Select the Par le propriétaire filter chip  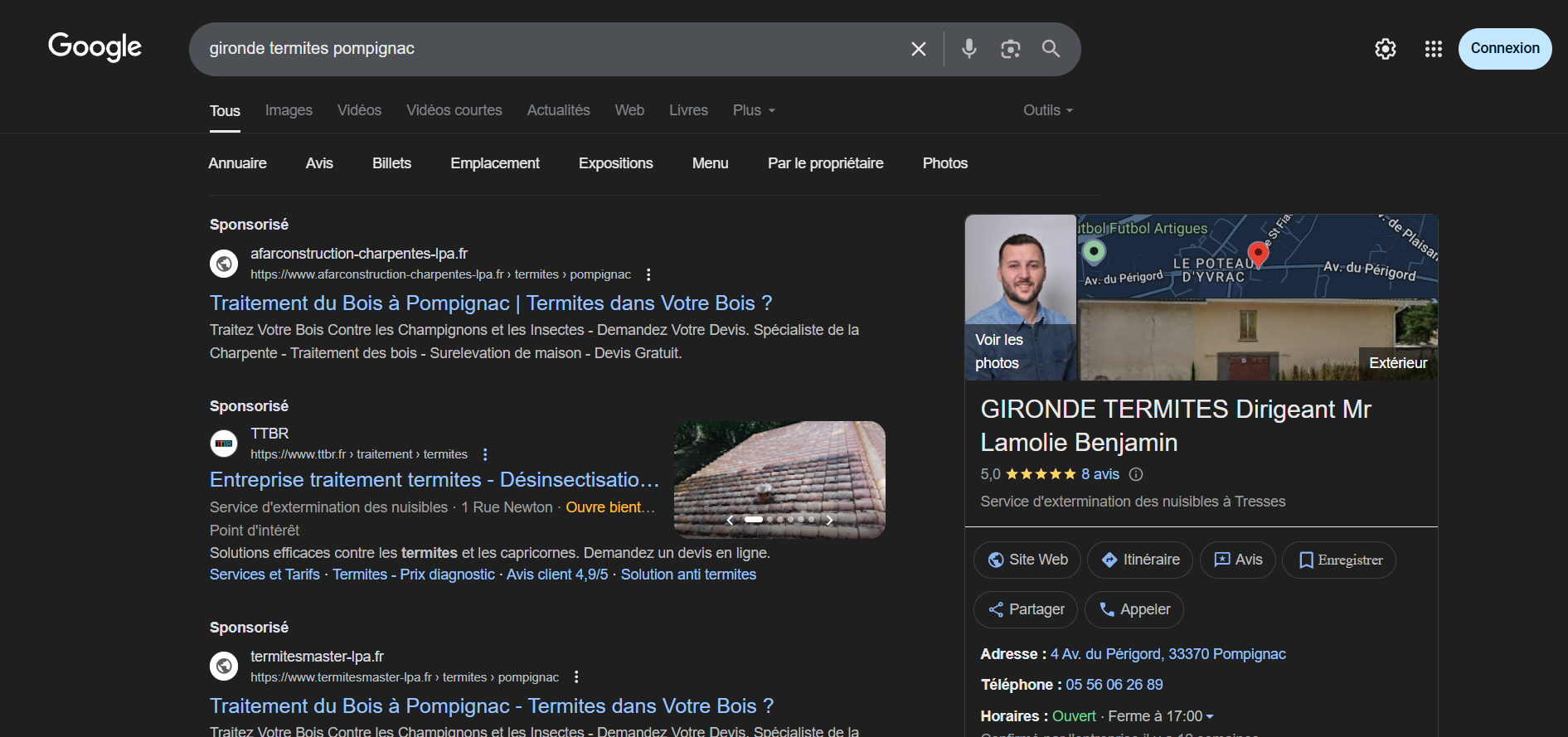pos(826,163)
